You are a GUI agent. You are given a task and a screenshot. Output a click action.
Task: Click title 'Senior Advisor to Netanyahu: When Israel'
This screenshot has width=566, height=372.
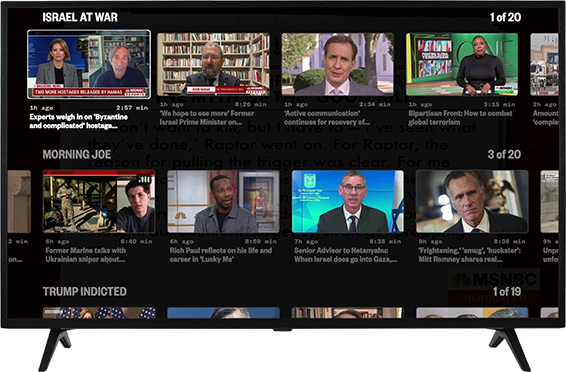[x=345, y=255]
